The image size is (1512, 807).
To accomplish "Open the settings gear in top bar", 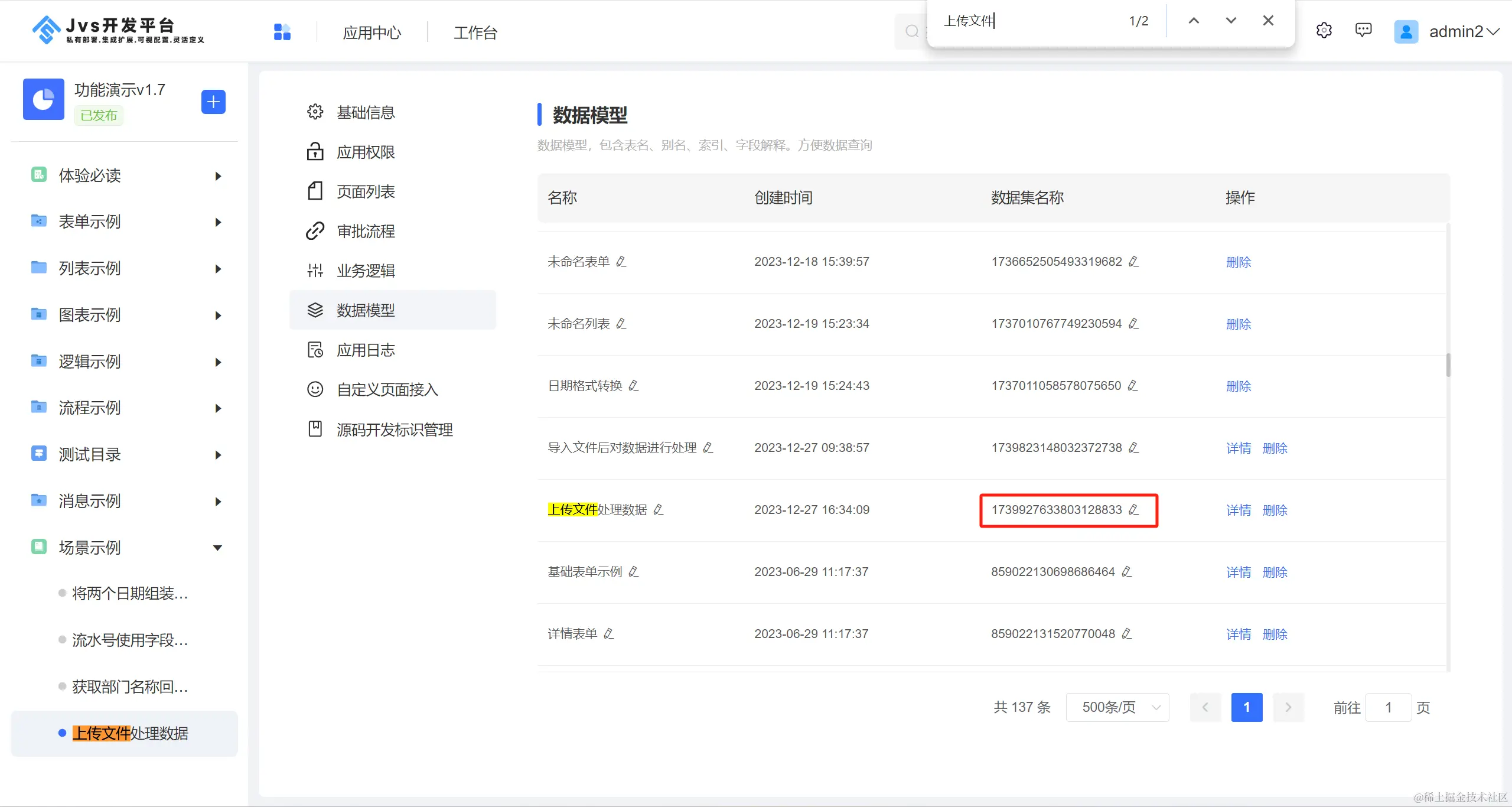I will [1324, 31].
